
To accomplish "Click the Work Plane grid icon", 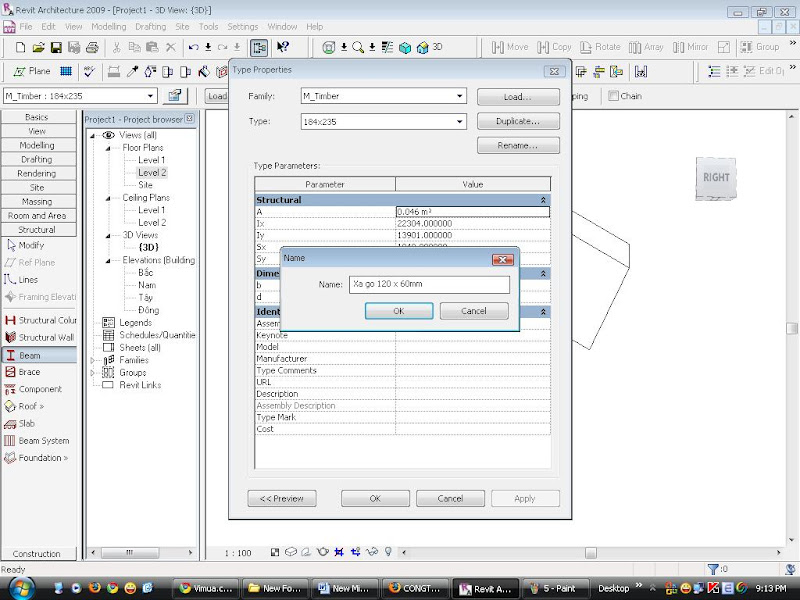I will pyautogui.click(x=66, y=71).
